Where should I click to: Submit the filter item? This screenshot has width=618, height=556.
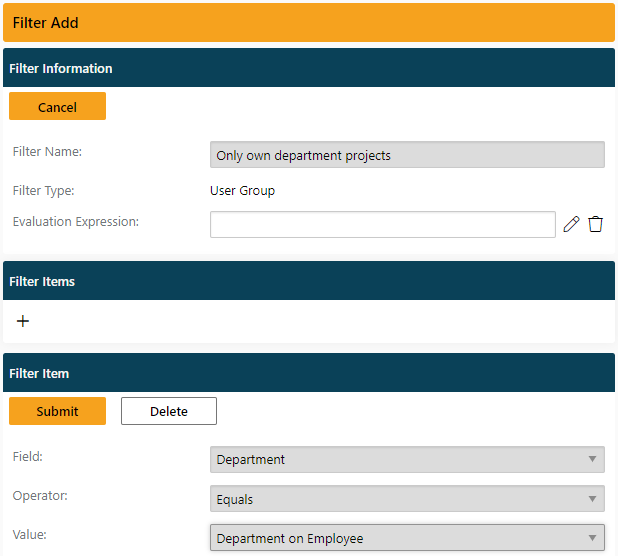[58, 411]
